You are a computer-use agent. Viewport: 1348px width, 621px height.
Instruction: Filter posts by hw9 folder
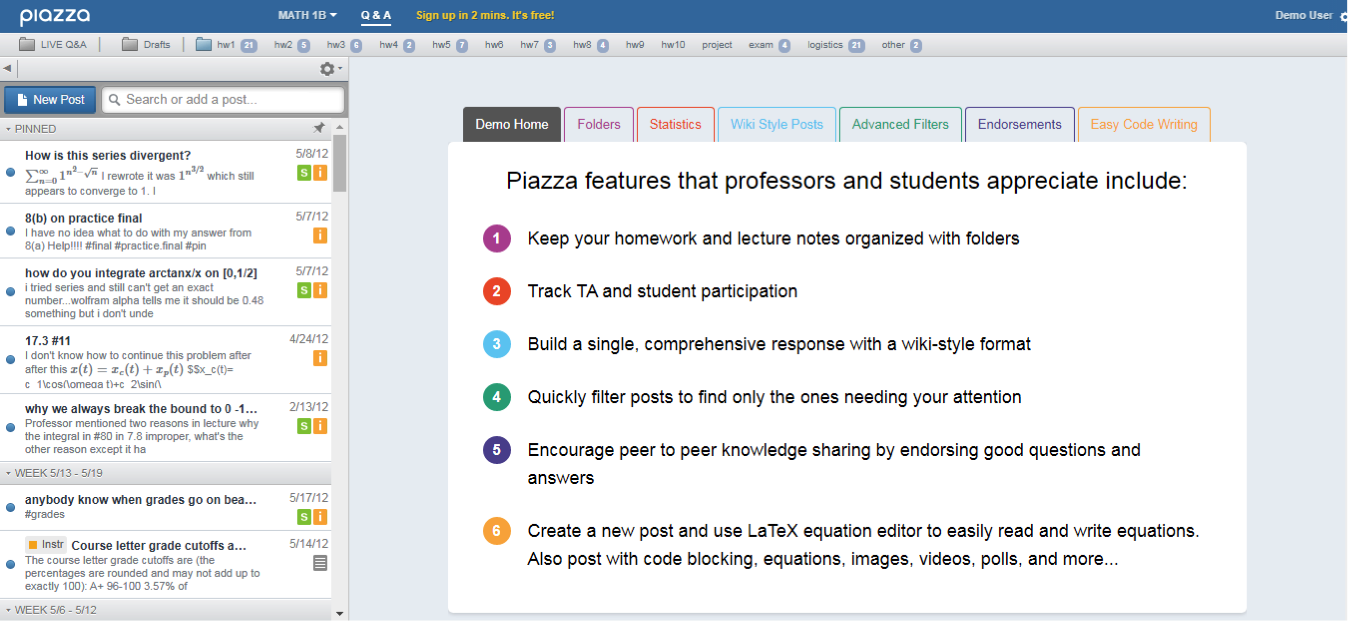(635, 45)
